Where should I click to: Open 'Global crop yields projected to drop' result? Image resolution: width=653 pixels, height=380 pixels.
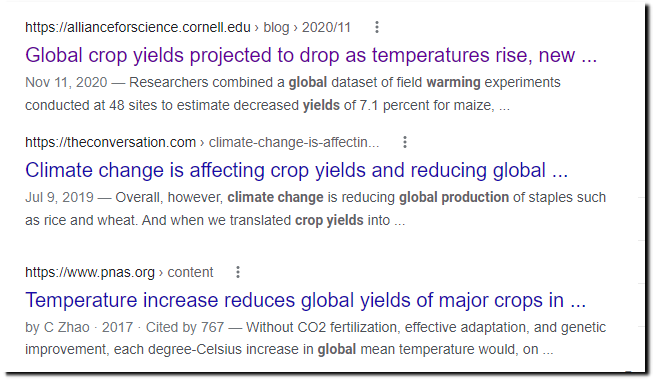(x=311, y=55)
